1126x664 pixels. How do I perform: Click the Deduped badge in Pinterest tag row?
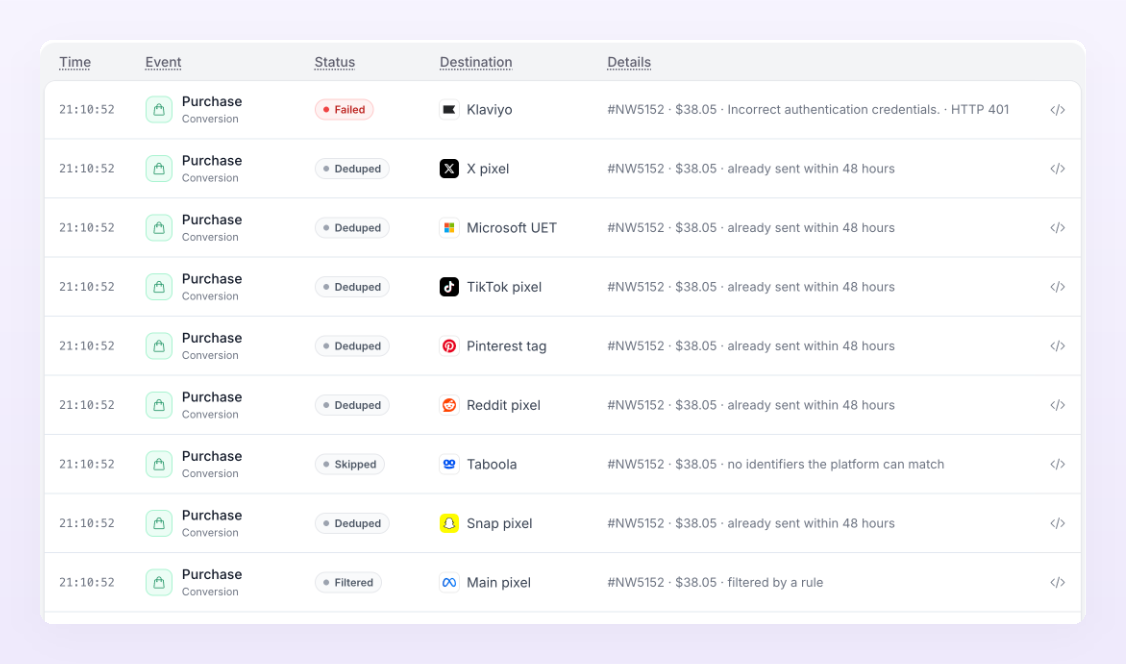point(352,346)
